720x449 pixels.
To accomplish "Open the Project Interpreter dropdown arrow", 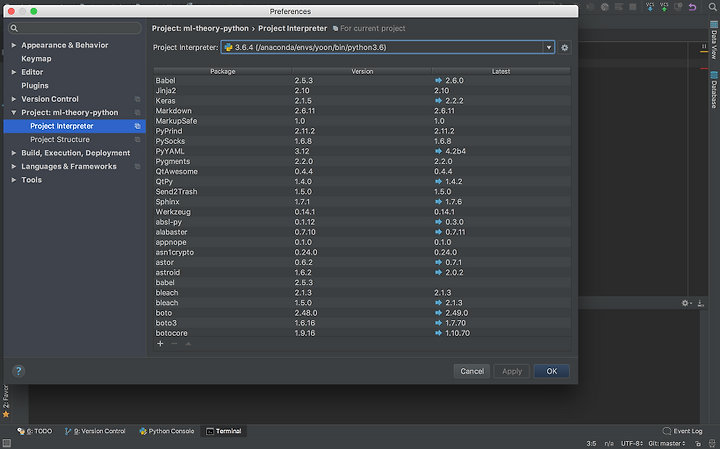I will coord(549,47).
